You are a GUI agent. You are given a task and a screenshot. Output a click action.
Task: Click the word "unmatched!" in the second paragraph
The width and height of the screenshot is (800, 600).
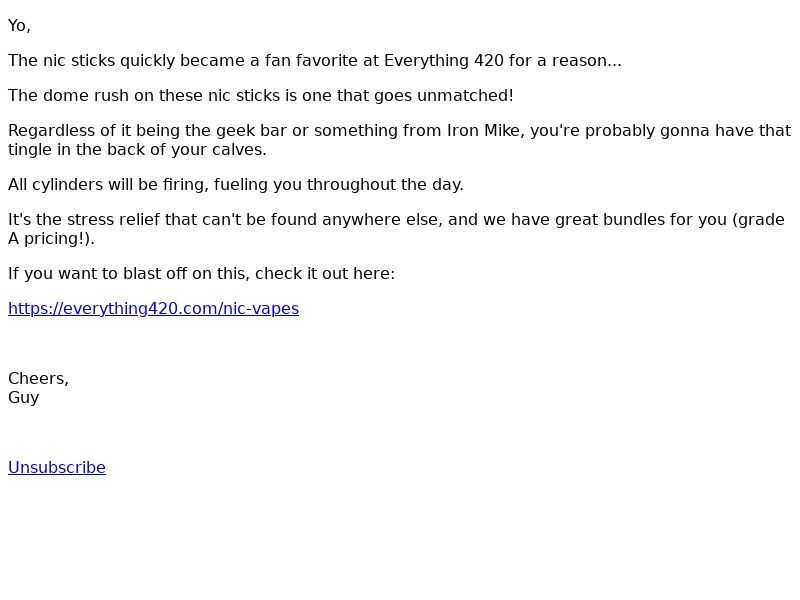(x=465, y=95)
